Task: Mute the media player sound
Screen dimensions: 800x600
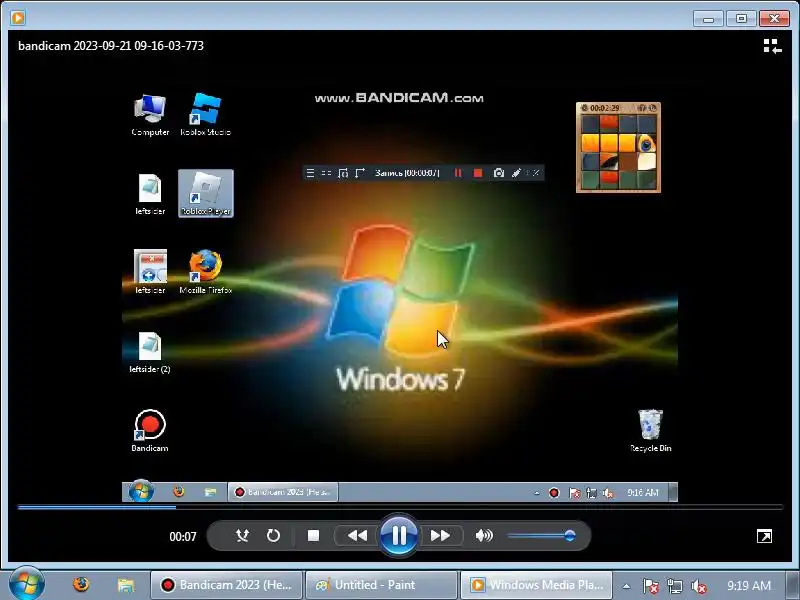Action: tap(484, 536)
